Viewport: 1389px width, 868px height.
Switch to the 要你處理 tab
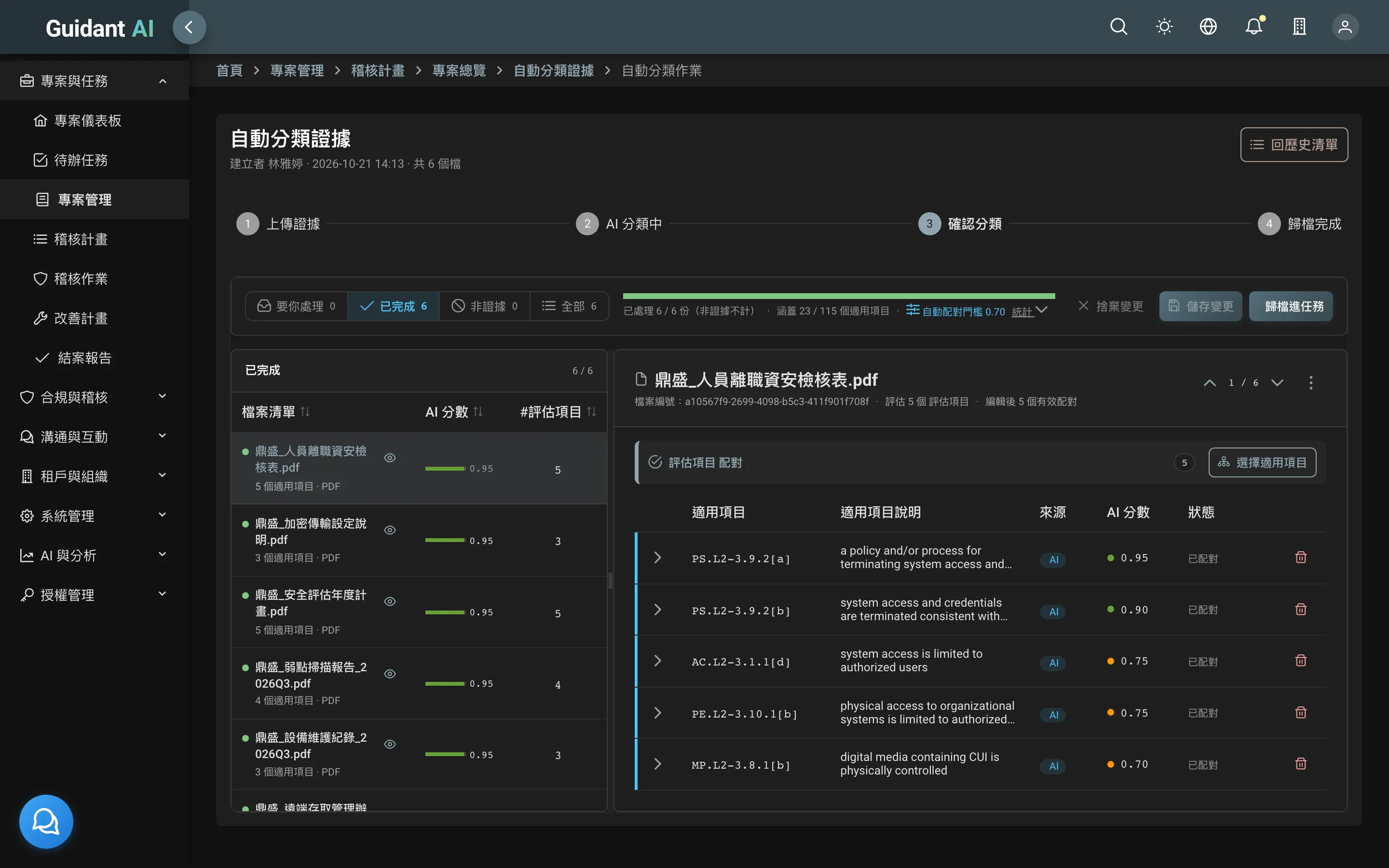[296, 306]
